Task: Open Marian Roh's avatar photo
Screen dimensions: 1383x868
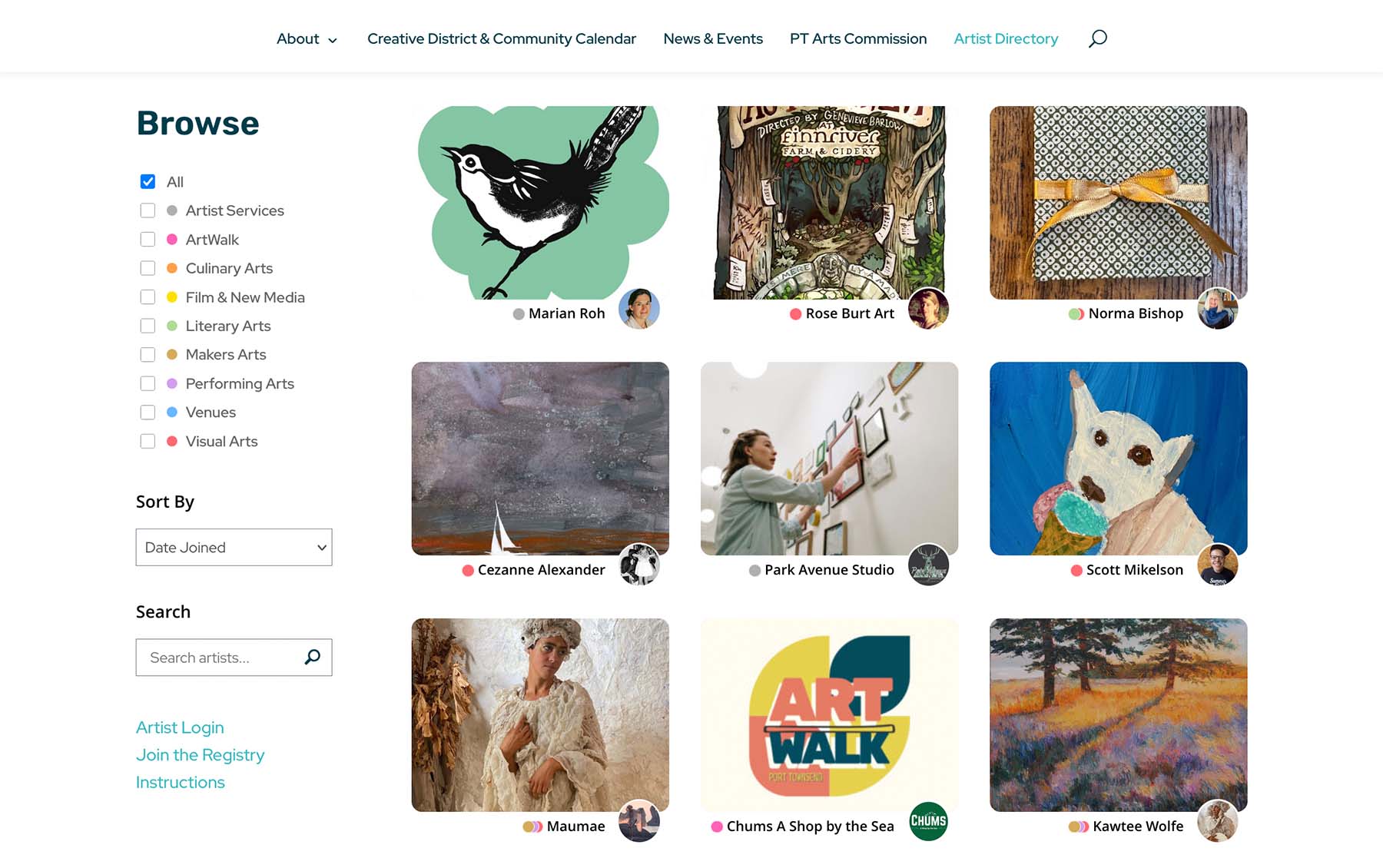Action: [640, 309]
